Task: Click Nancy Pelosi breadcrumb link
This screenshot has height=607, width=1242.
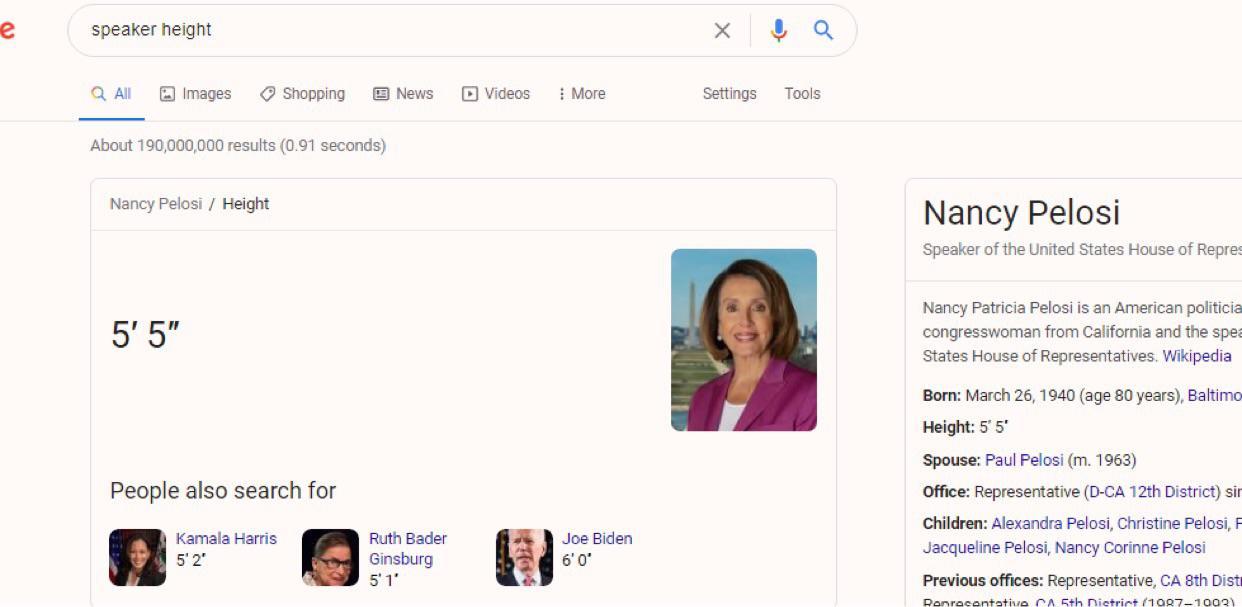Action: tap(156, 204)
